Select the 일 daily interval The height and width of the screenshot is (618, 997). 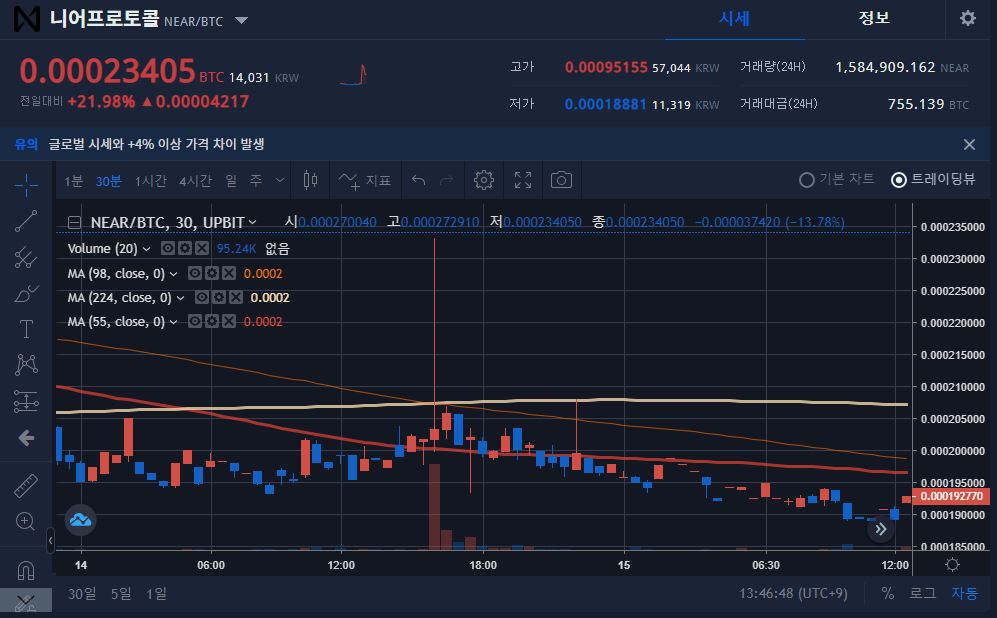click(x=231, y=181)
